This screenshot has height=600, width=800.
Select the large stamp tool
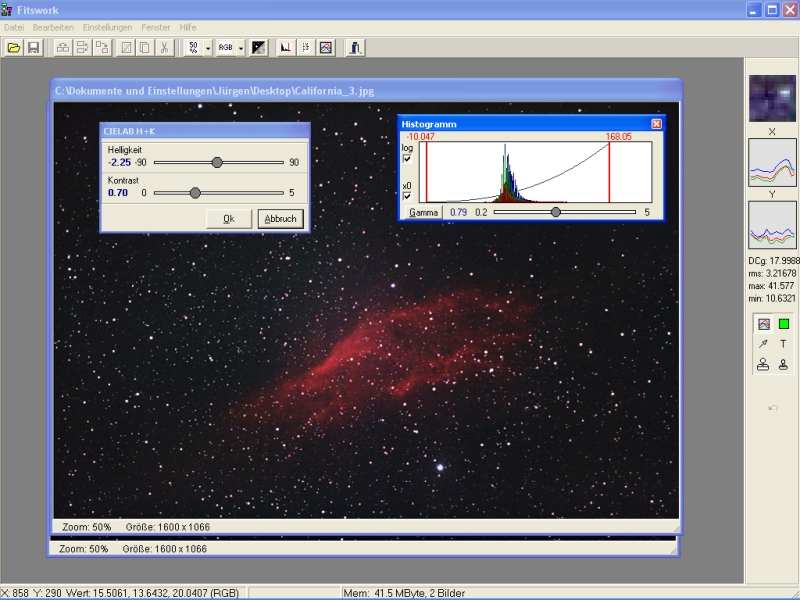pos(763,364)
